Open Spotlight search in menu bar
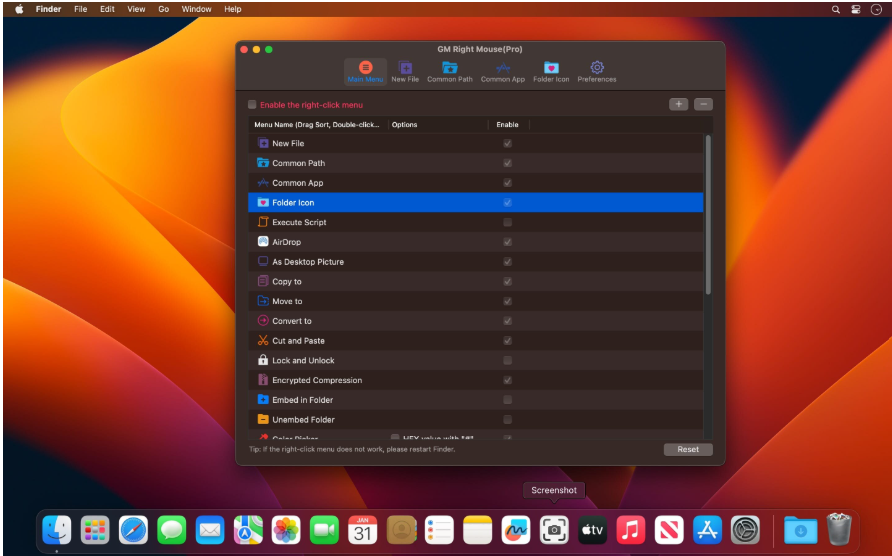892x556 pixels. point(836,9)
